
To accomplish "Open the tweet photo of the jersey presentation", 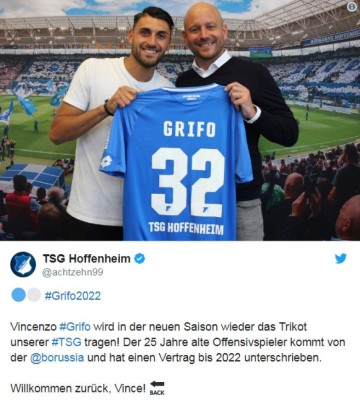I will (x=180, y=120).
